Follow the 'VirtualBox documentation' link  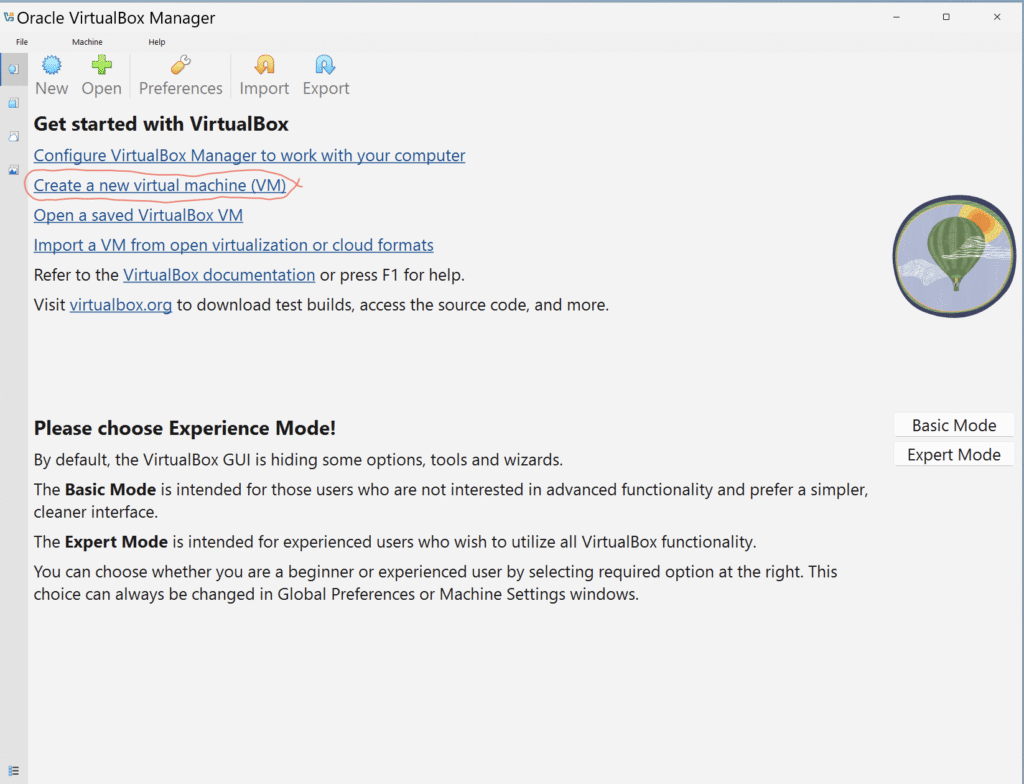point(219,275)
